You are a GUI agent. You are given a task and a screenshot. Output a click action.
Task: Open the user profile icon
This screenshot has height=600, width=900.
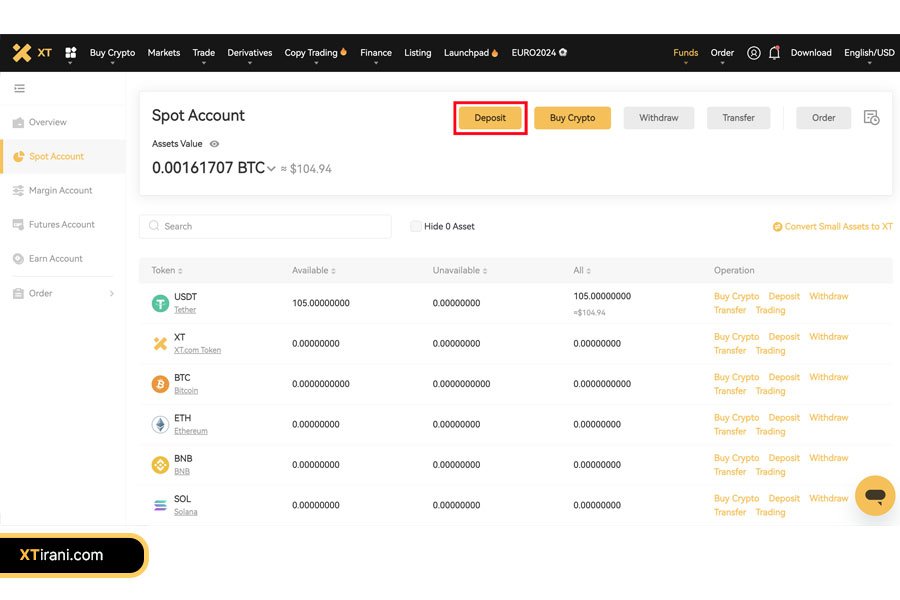[x=754, y=53]
